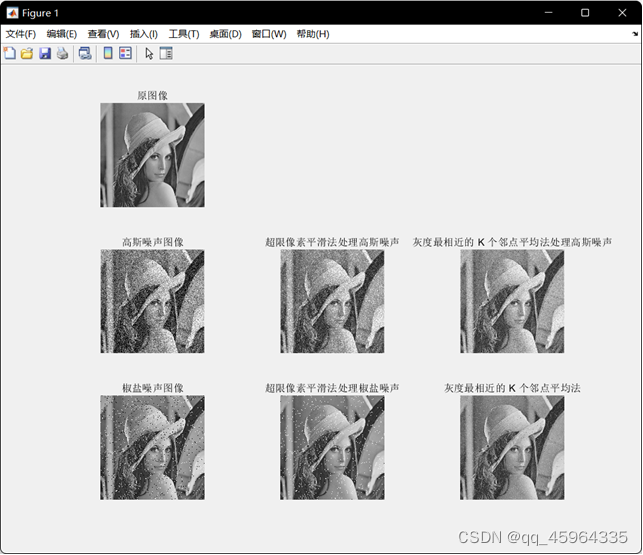Click the Insert Colorbar icon
The width and height of the screenshot is (643, 555).
[x=108, y=53]
